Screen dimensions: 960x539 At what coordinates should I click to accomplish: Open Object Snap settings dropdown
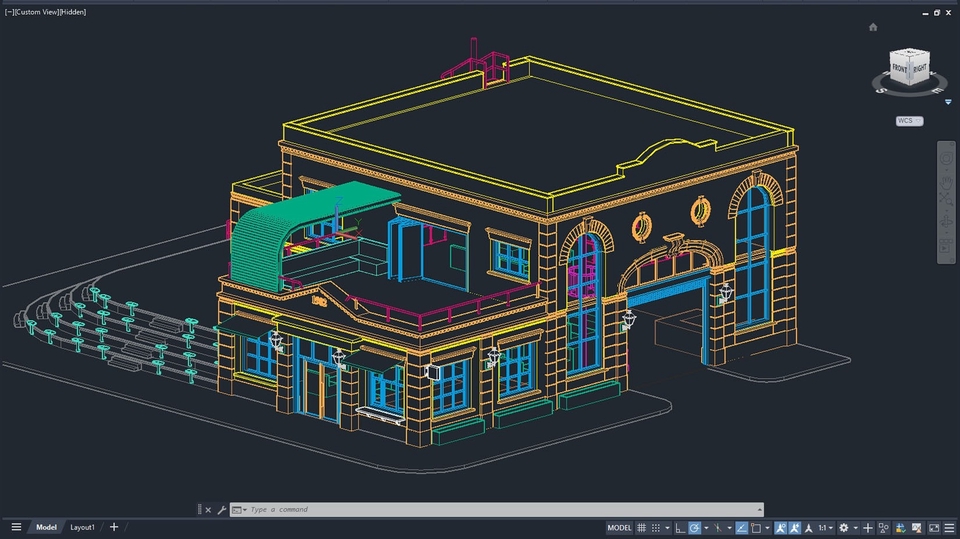pos(768,527)
